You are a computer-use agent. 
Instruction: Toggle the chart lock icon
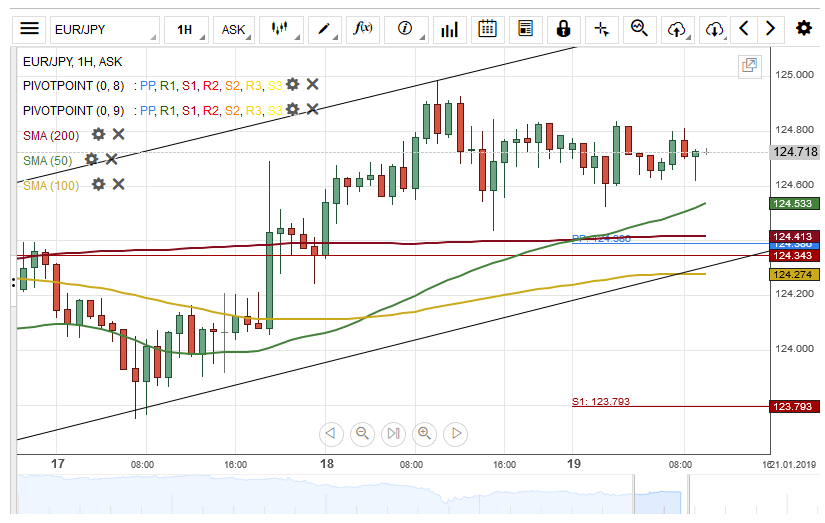tap(563, 29)
